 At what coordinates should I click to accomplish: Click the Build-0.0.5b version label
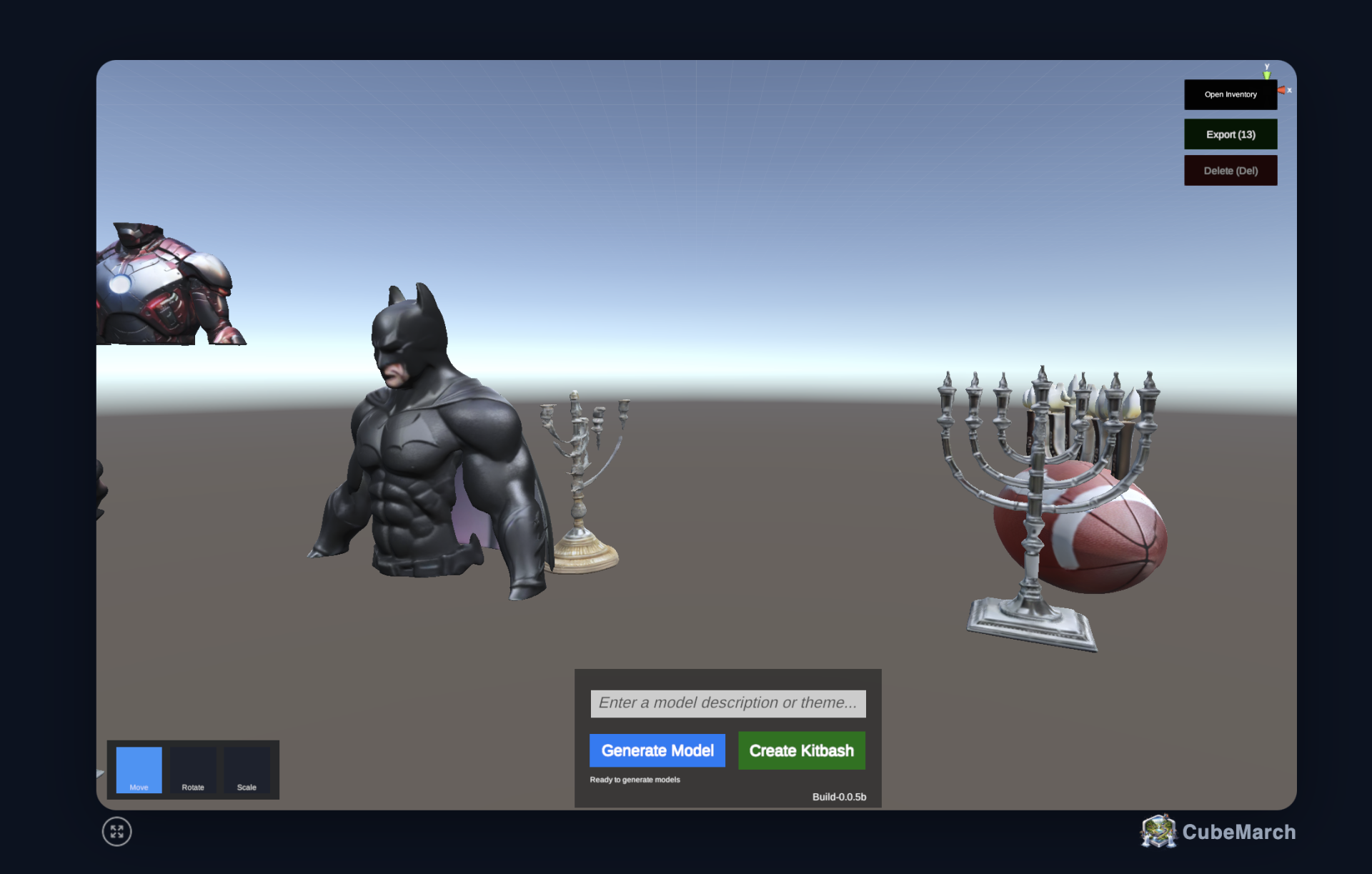point(839,796)
